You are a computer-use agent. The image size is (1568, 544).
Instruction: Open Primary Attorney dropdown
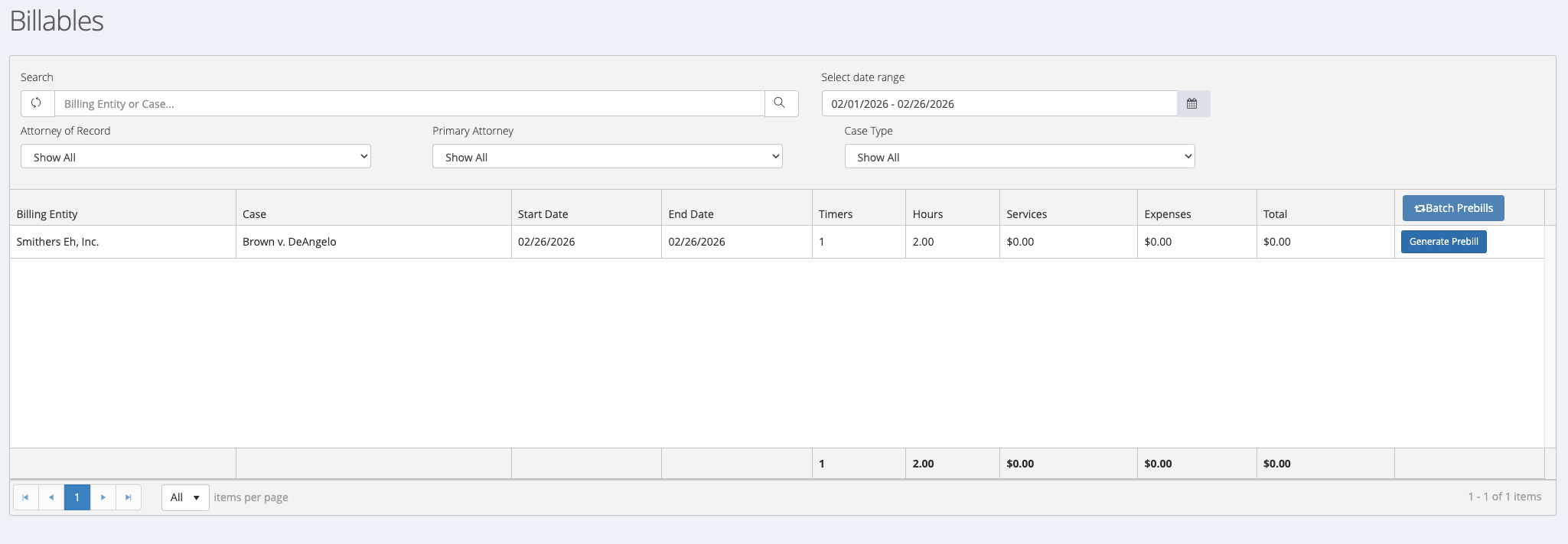pos(608,157)
